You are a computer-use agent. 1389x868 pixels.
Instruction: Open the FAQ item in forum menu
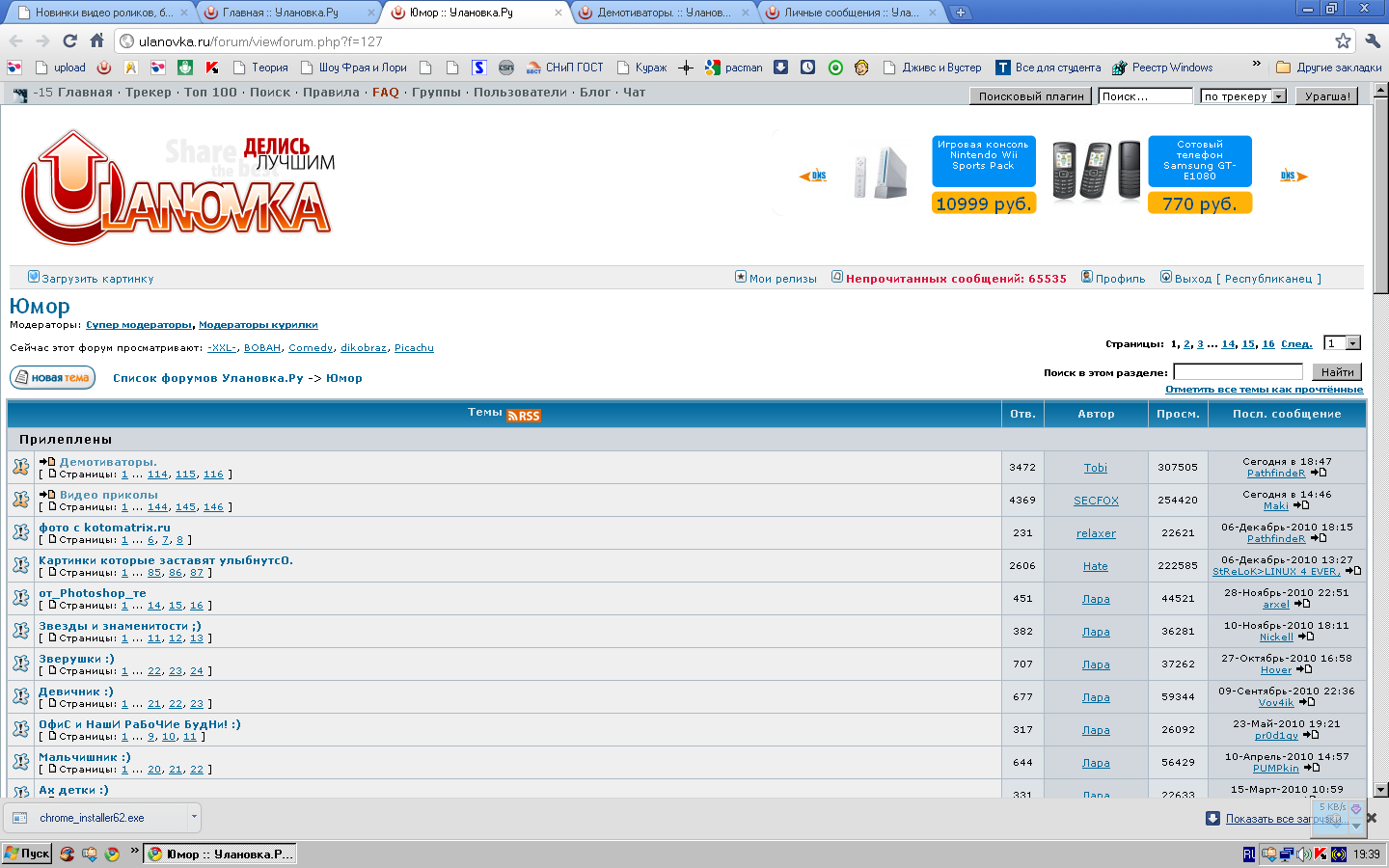(386, 93)
